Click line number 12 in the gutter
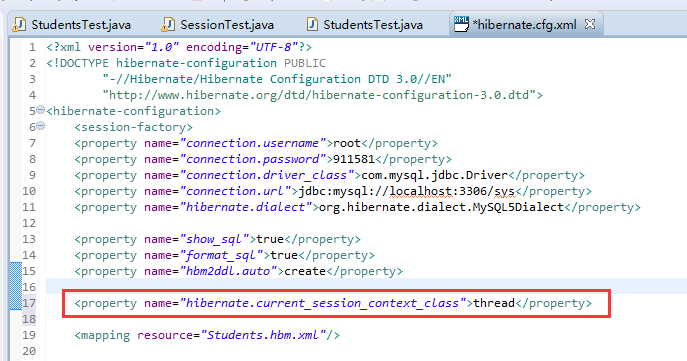This screenshot has height=361, width=687. pyautogui.click(x=29, y=223)
